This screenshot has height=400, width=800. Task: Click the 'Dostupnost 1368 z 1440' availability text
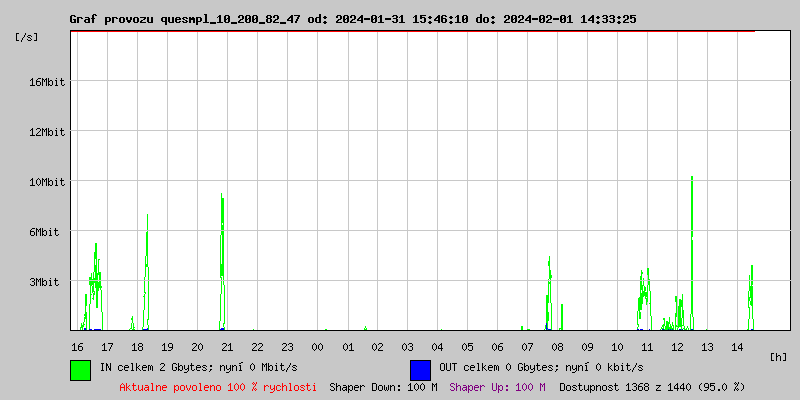coord(652,387)
